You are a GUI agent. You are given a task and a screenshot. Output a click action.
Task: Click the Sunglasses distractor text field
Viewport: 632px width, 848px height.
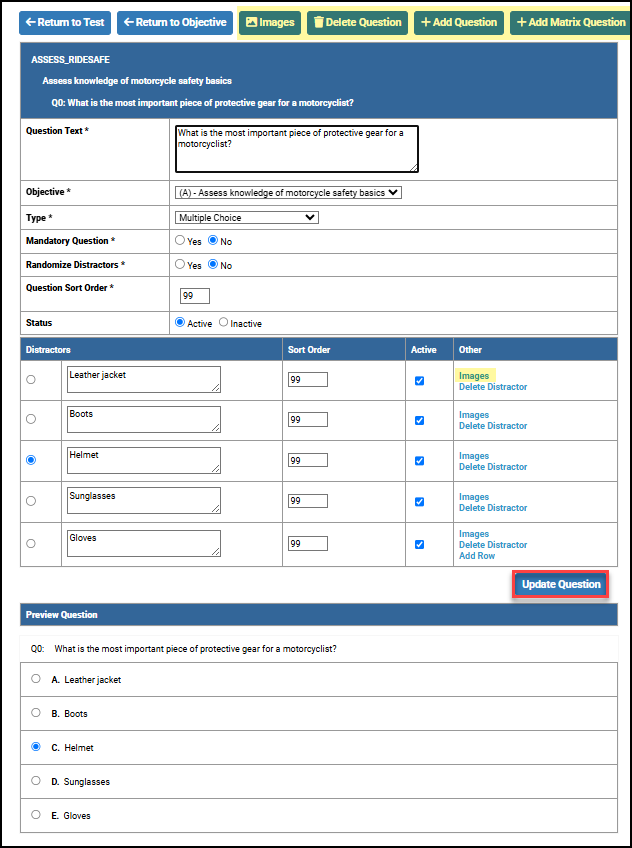(x=144, y=501)
